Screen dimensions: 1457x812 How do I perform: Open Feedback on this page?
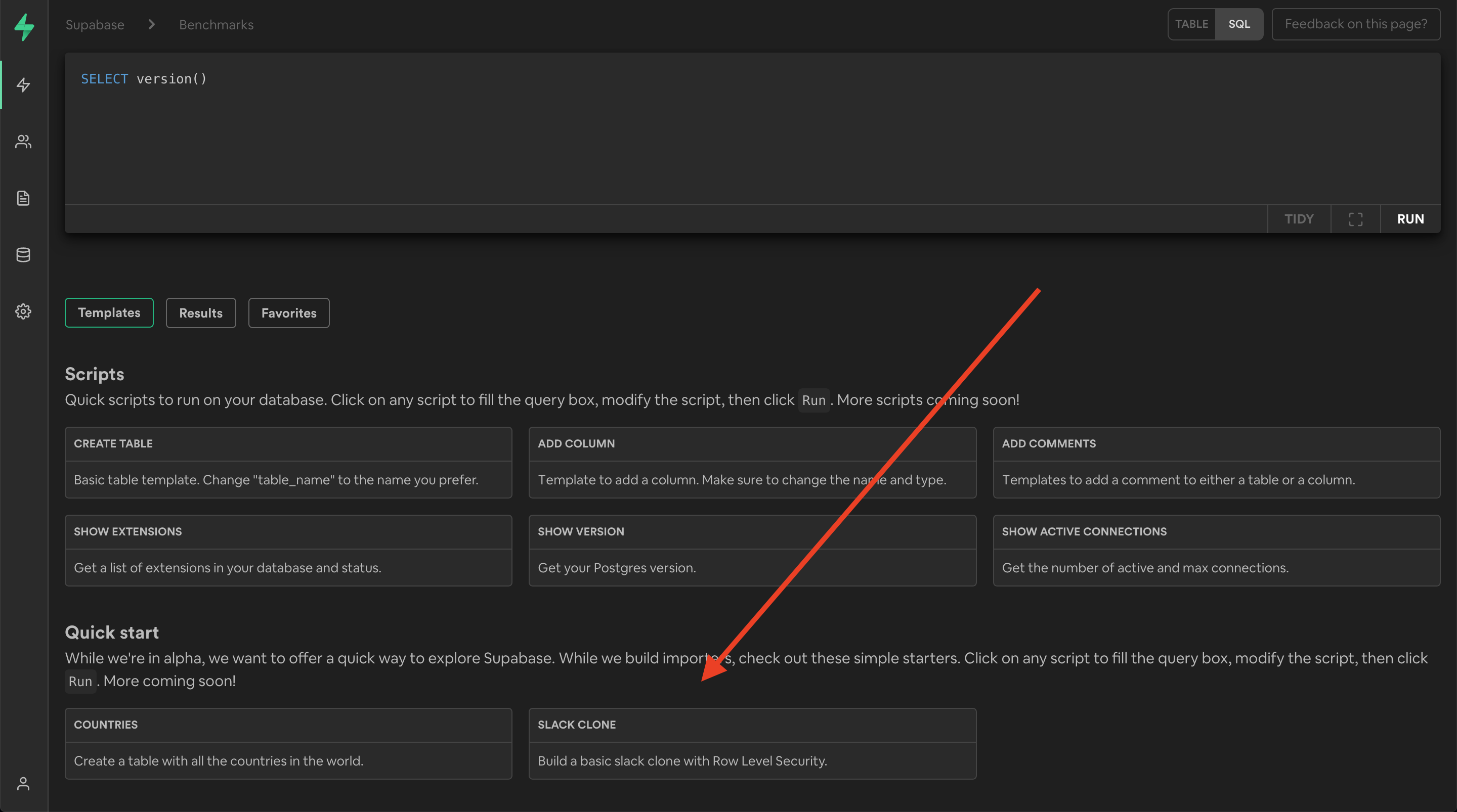pos(1355,24)
